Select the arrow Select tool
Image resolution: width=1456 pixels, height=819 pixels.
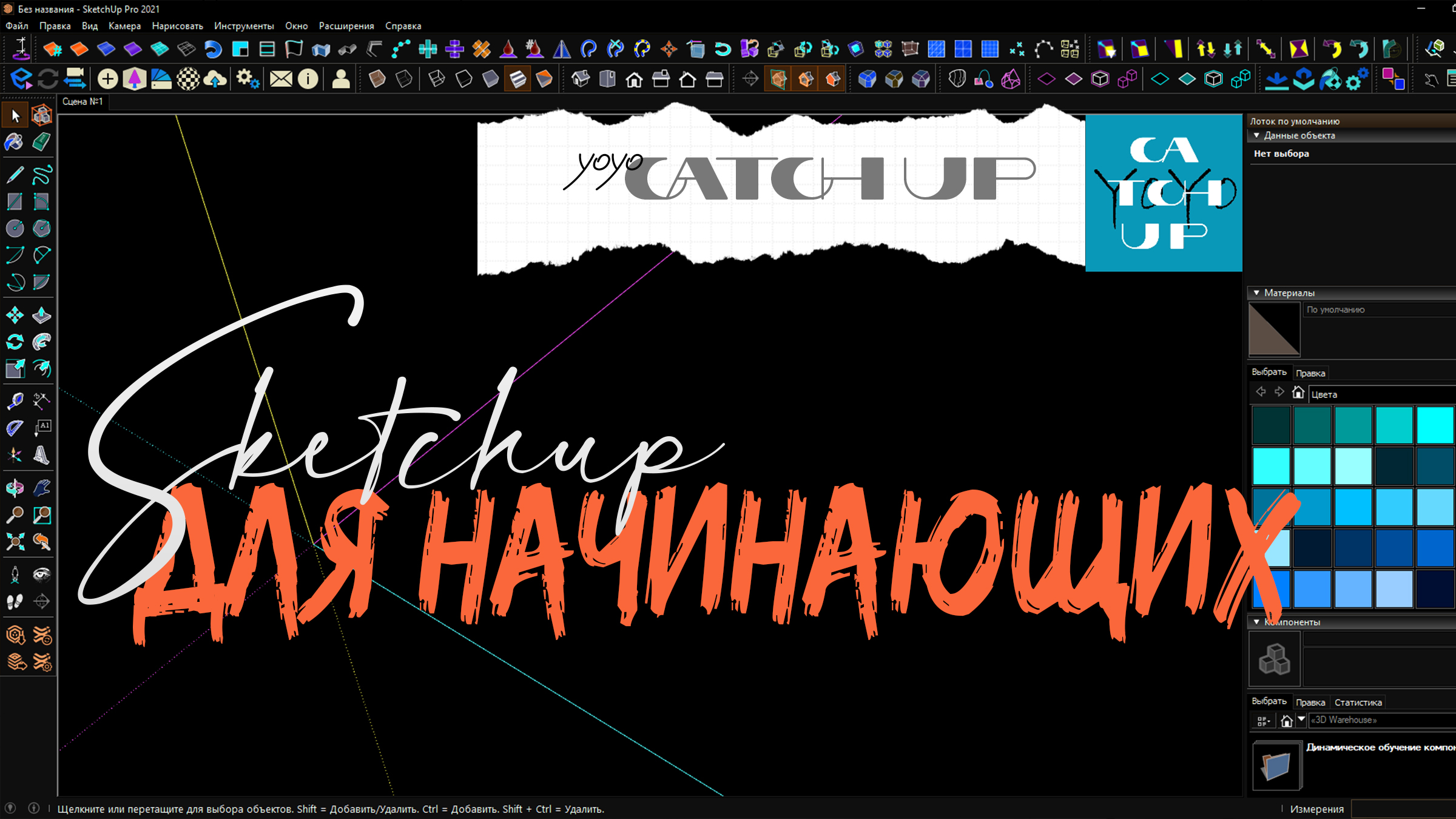pyautogui.click(x=15, y=115)
